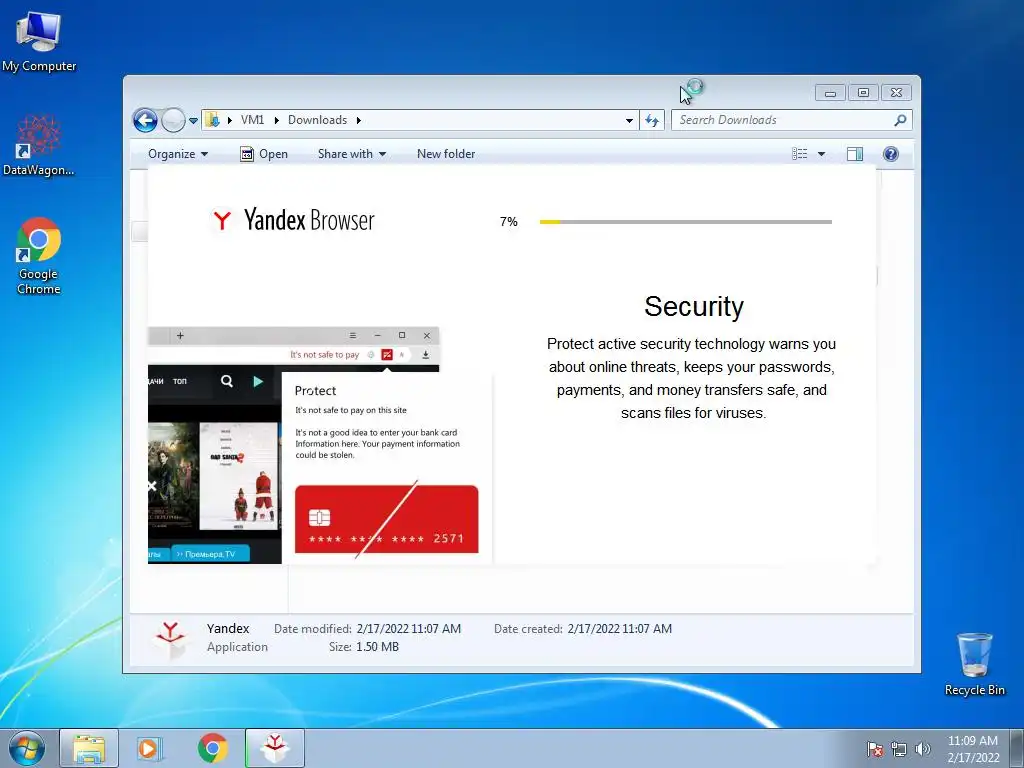The width and height of the screenshot is (1024, 768).
Task: Click the 7% installation progress bar
Action: (x=686, y=222)
